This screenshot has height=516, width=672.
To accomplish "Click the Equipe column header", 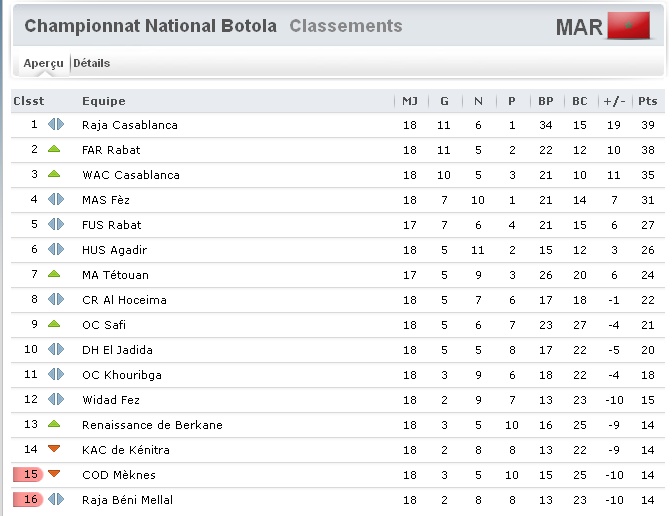I will coord(104,101).
